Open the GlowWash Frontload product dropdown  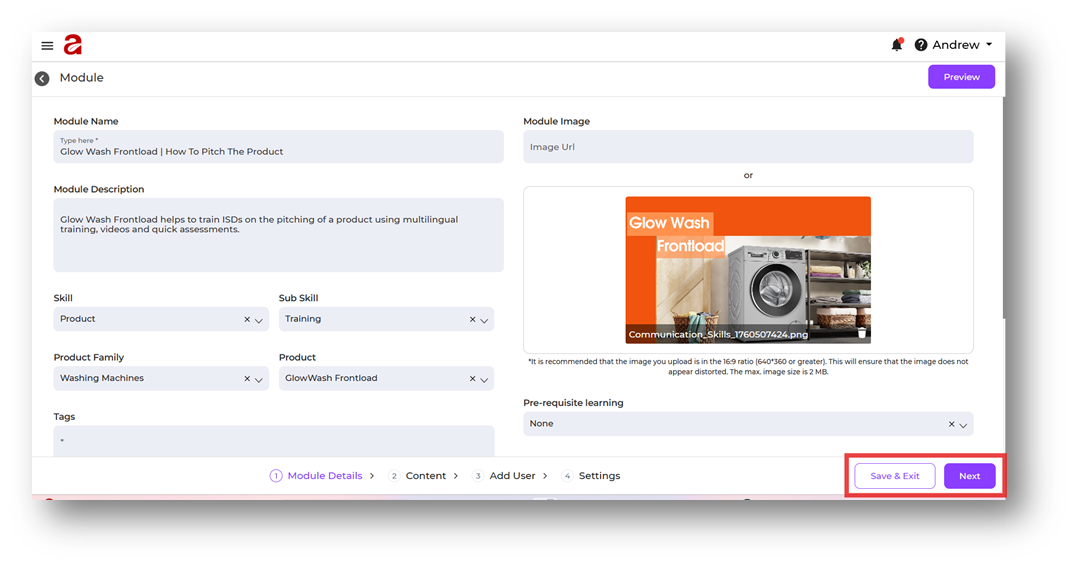(484, 379)
